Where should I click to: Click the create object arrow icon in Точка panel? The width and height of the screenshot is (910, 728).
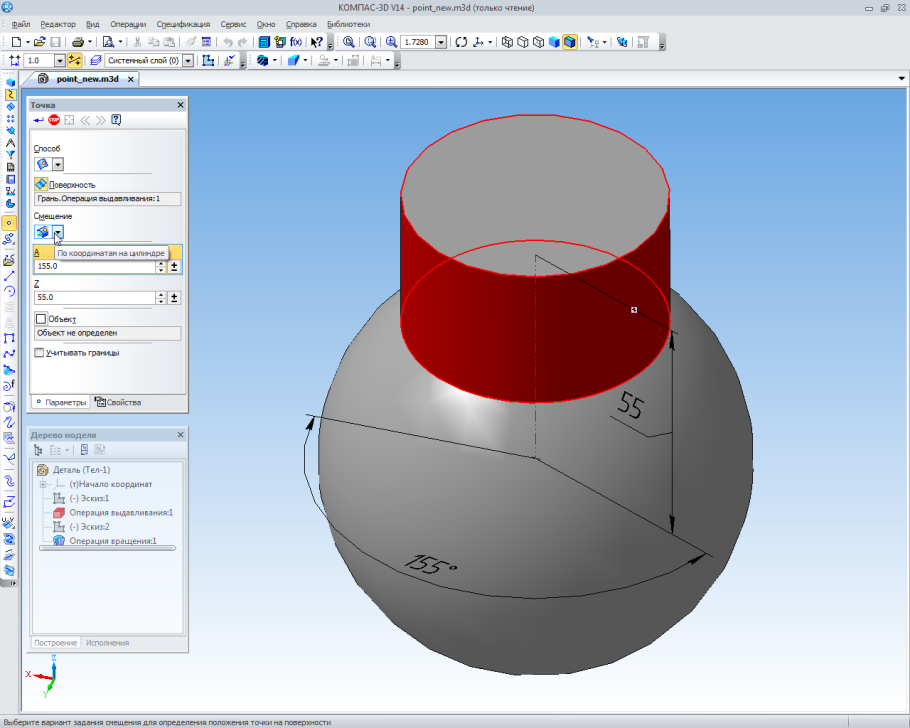pos(39,120)
